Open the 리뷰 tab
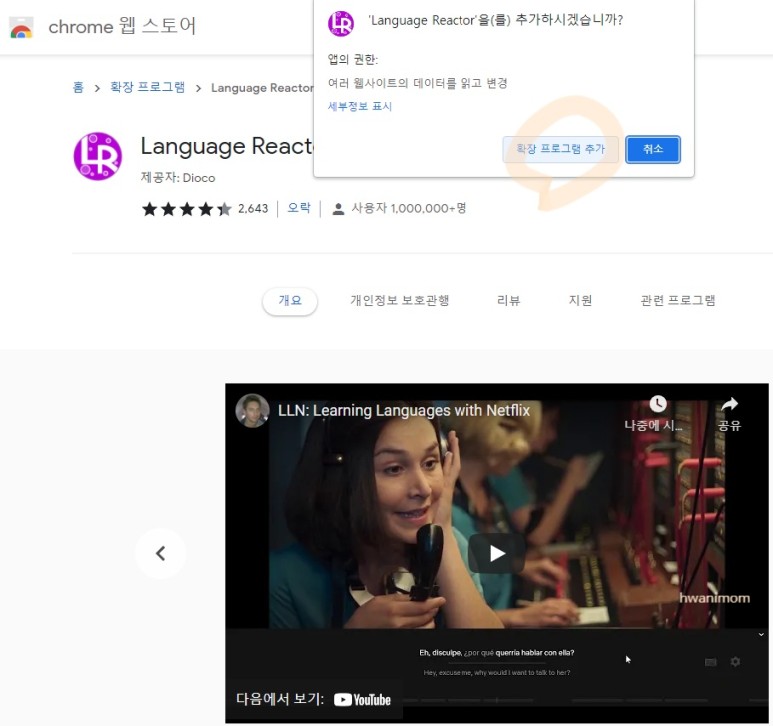773x726 pixels. click(x=508, y=301)
